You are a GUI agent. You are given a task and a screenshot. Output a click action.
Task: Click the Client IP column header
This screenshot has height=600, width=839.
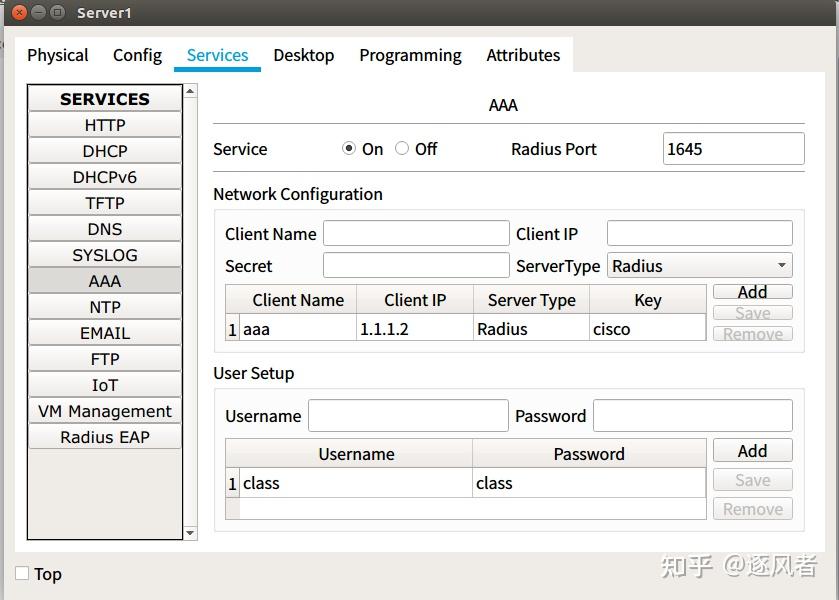(415, 300)
